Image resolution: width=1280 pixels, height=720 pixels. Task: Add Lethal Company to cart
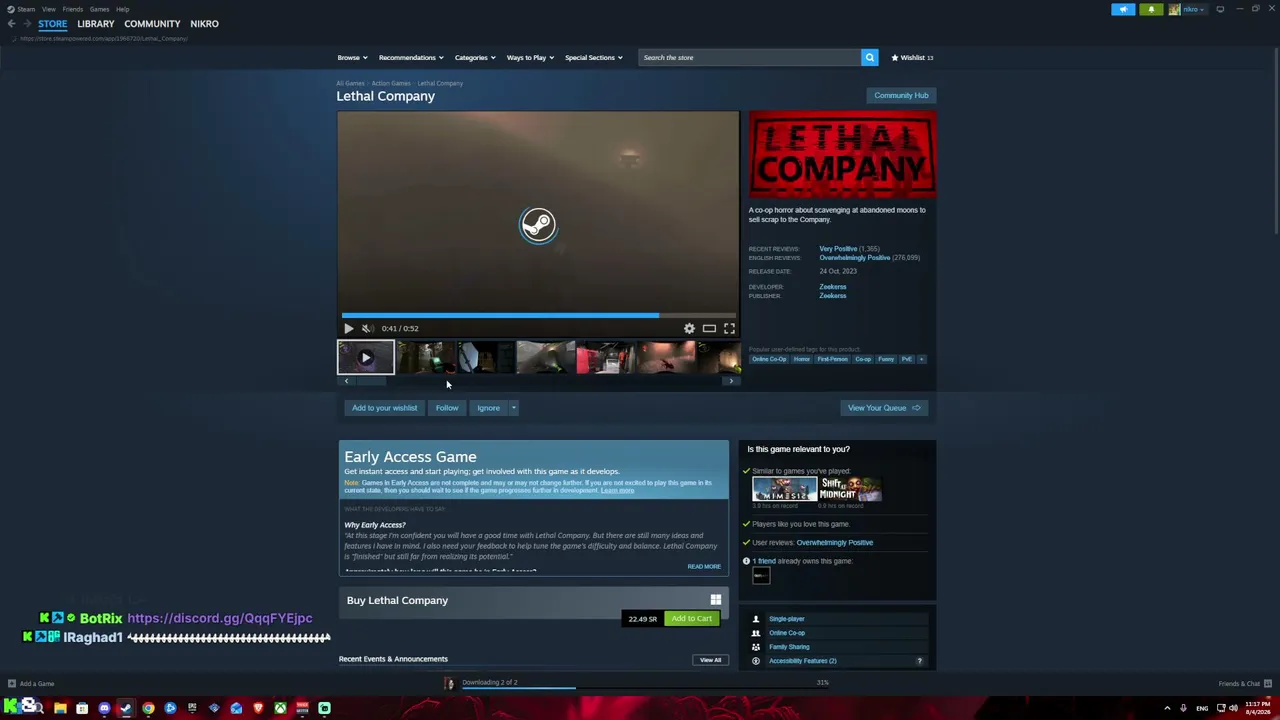[x=691, y=619]
